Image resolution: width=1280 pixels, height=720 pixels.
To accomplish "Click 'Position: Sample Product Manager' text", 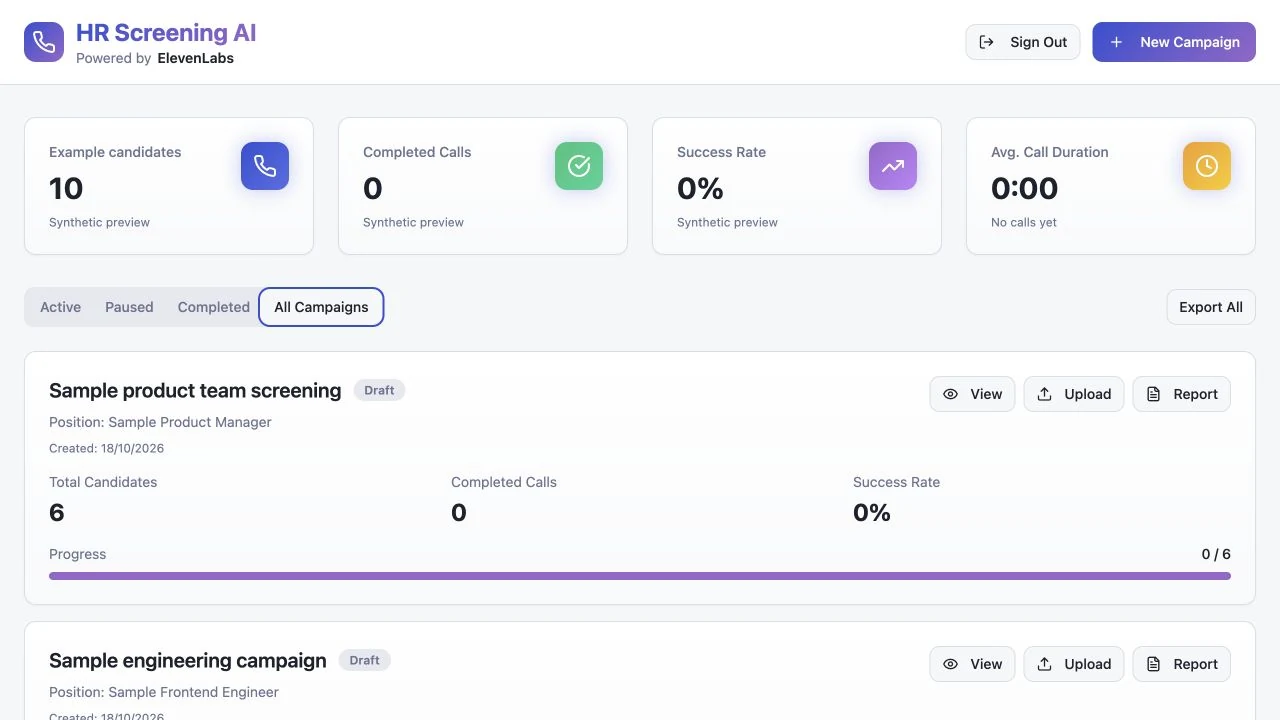I will (x=160, y=422).
